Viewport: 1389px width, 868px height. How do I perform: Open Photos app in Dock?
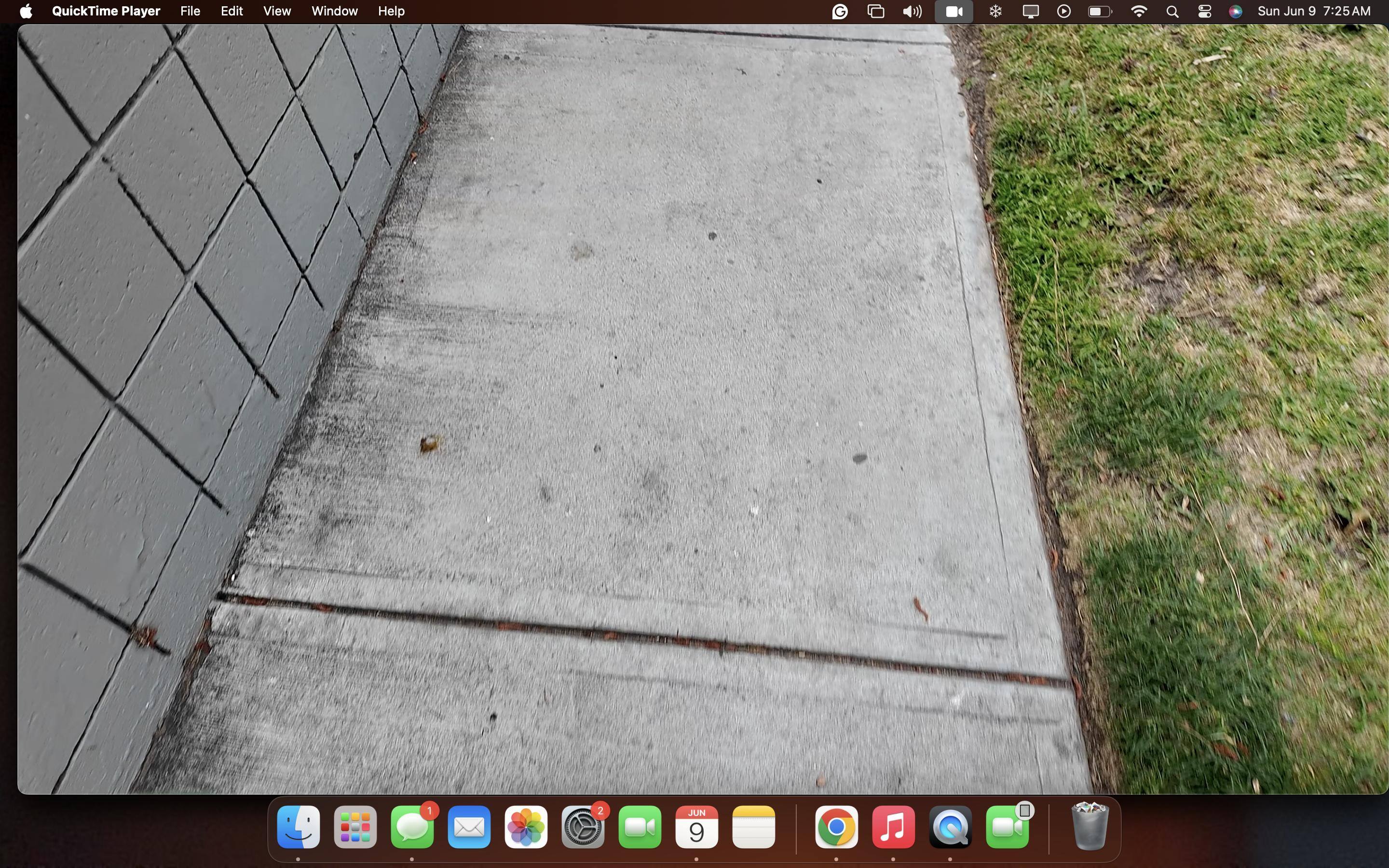526,827
